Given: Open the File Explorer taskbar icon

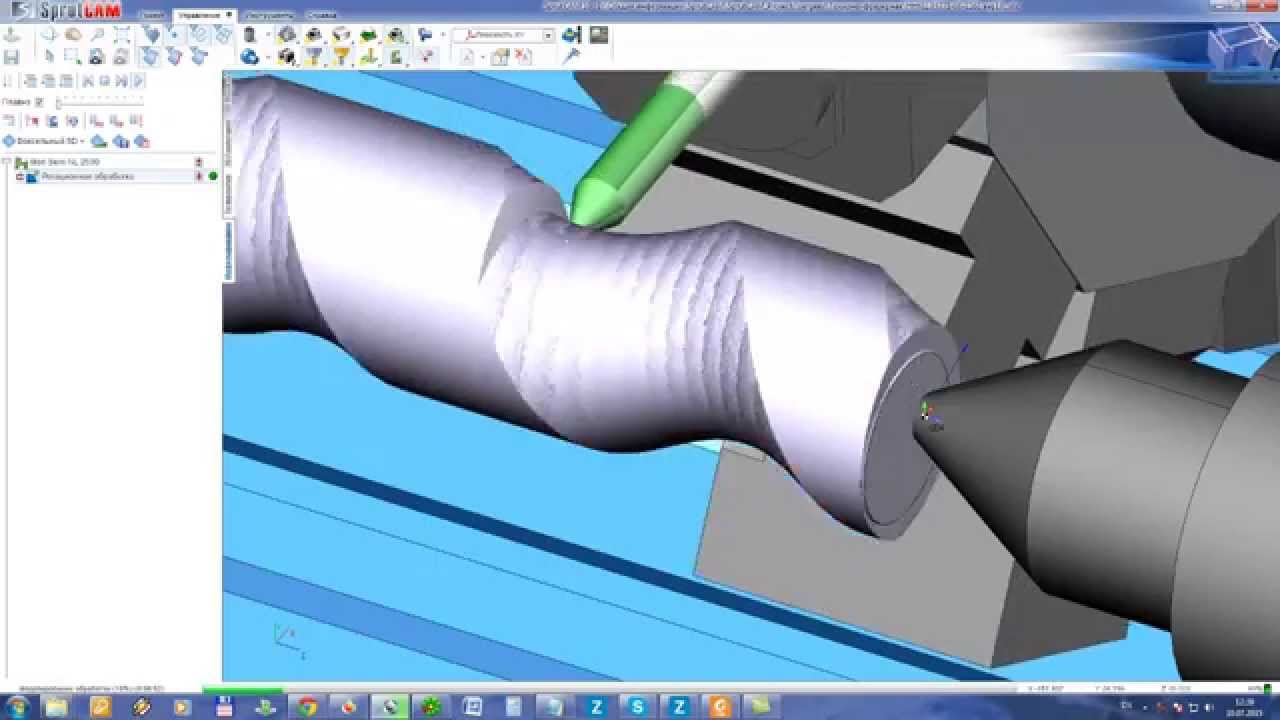Looking at the screenshot, I should [x=56, y=708].
